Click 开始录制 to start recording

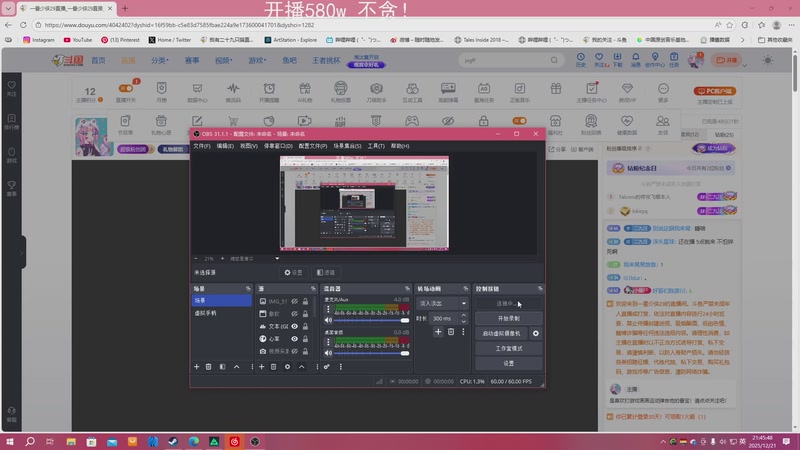point(509,318)
